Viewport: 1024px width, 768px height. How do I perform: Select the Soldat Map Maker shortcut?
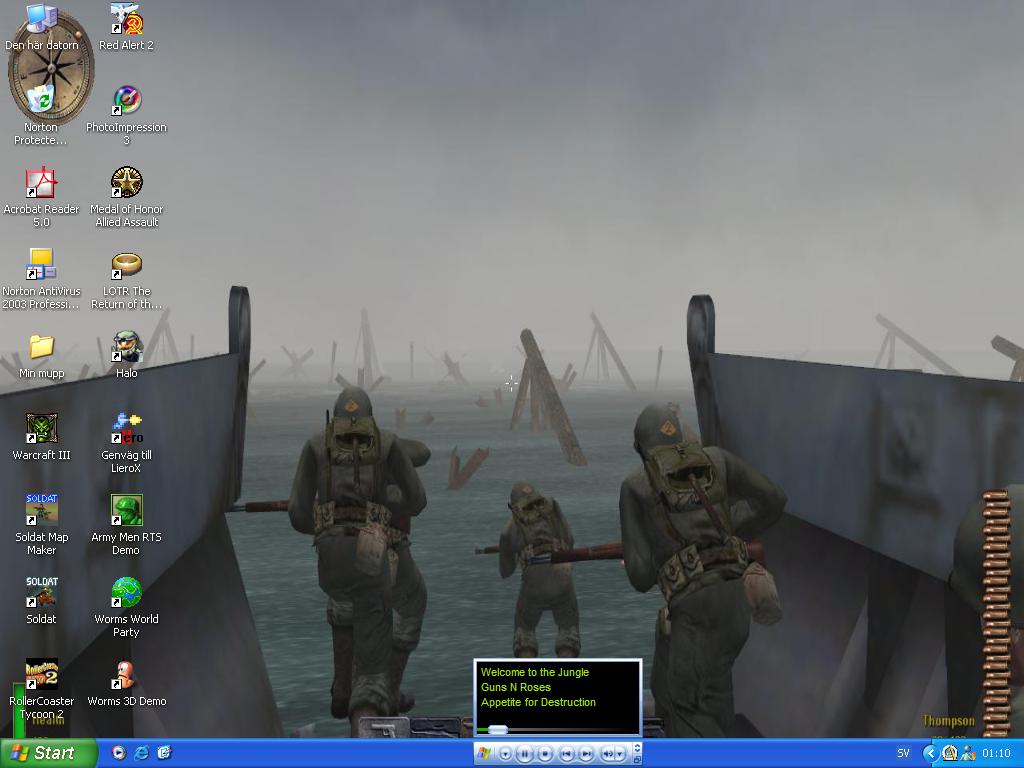(x=41, y=524)
